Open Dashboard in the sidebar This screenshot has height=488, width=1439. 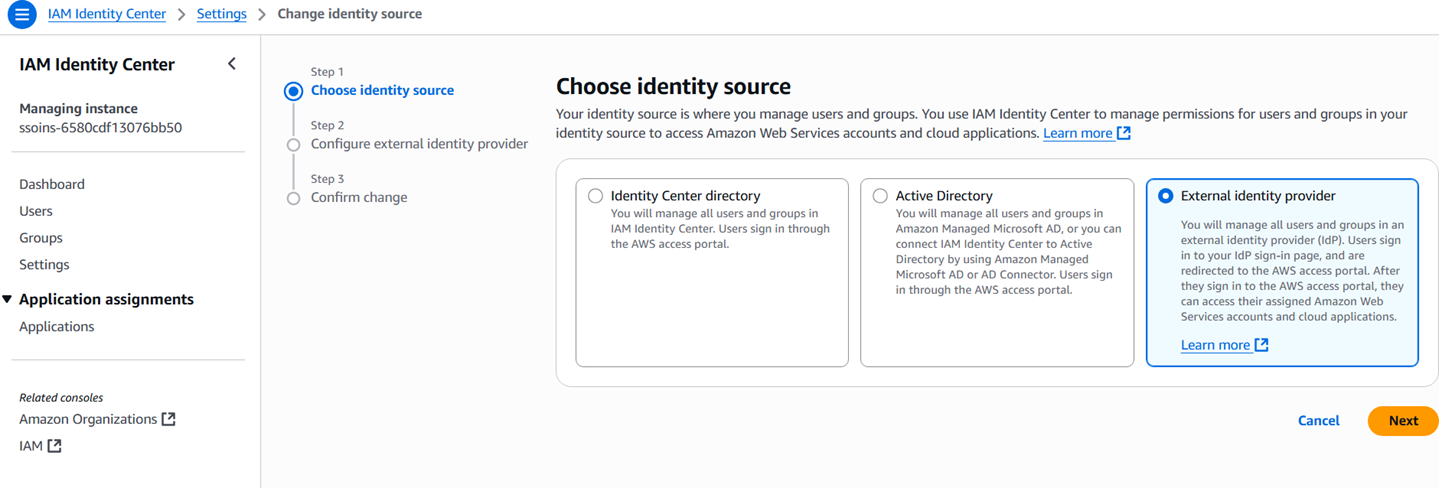(x=52, y=184)
